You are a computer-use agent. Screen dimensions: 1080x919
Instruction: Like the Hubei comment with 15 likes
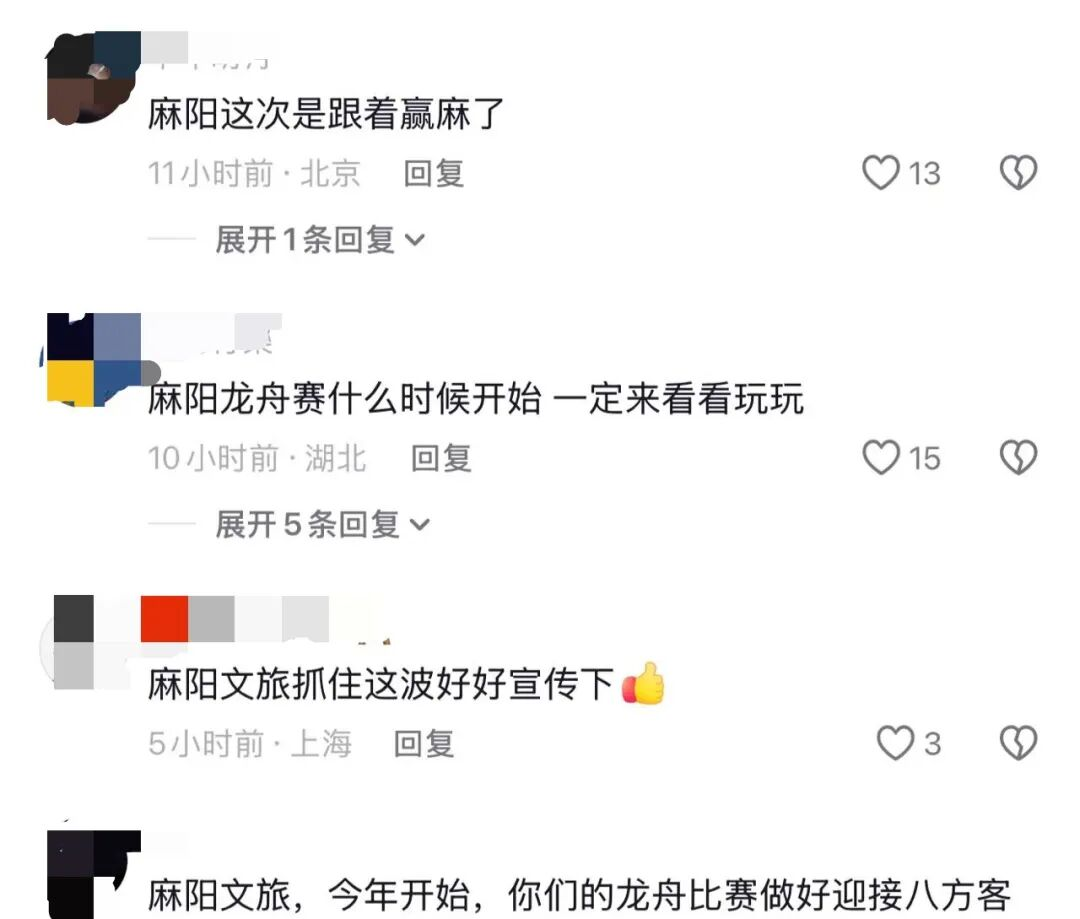pos(881,457)
